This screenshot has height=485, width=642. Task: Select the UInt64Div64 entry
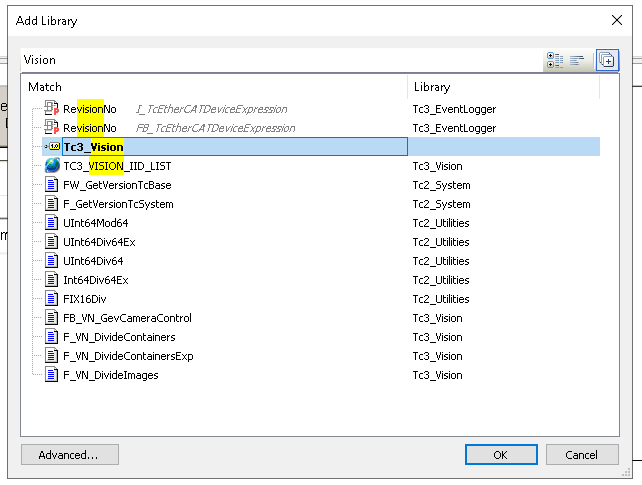point(93,261)
